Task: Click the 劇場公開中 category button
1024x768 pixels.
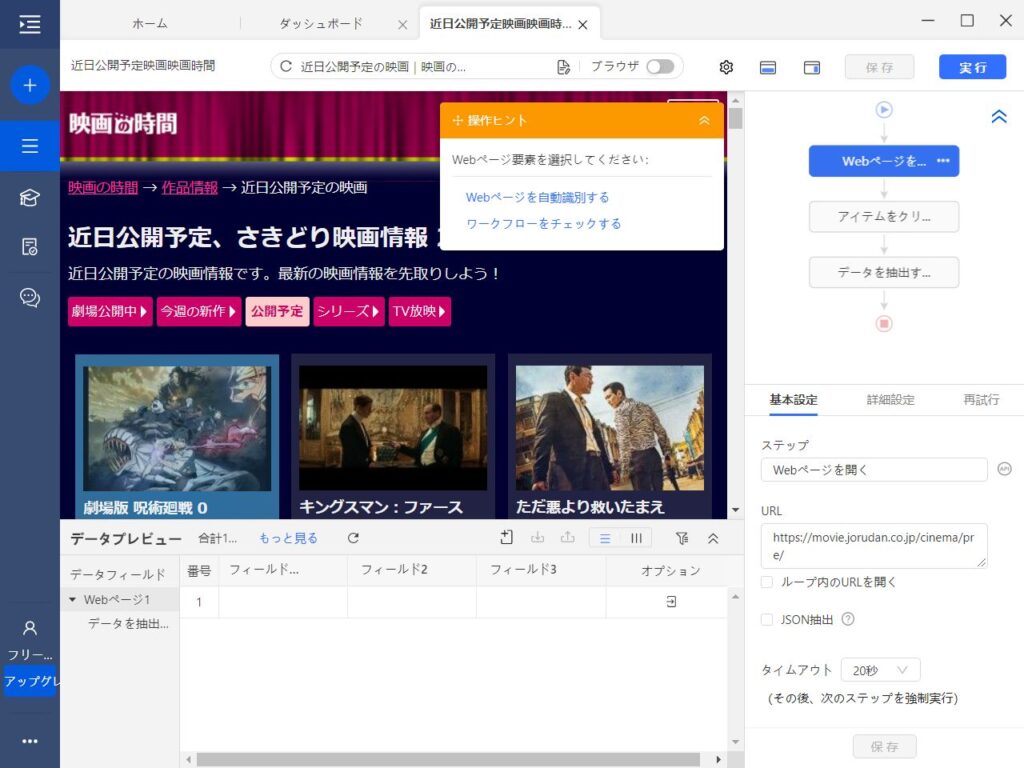Action: click(110, 311)
